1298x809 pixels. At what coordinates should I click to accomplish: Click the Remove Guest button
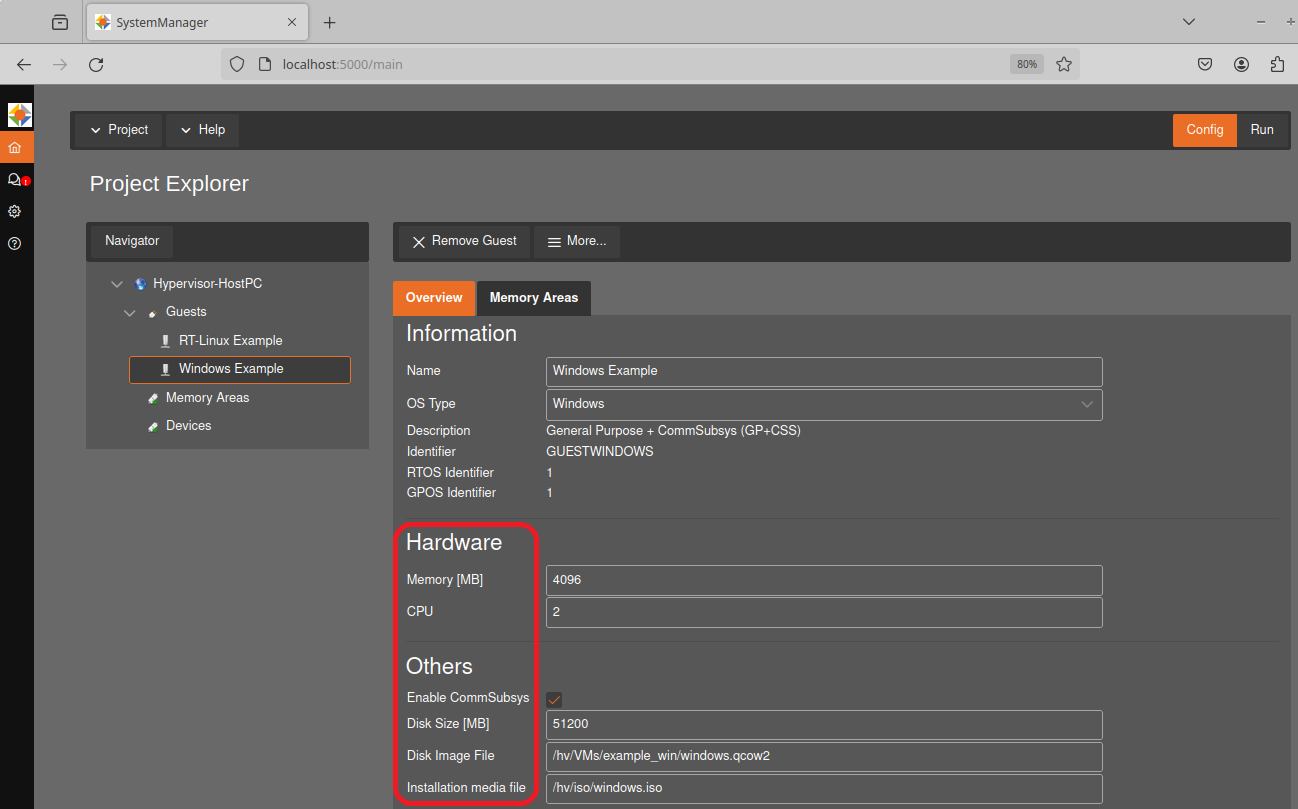(464, 241)
